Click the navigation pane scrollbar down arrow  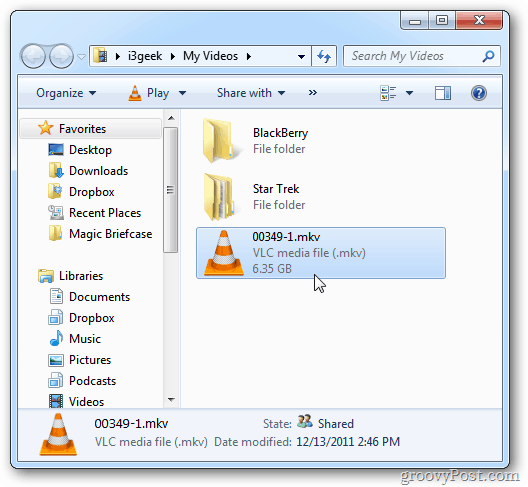pyautogui.click(x=171, y=400)
